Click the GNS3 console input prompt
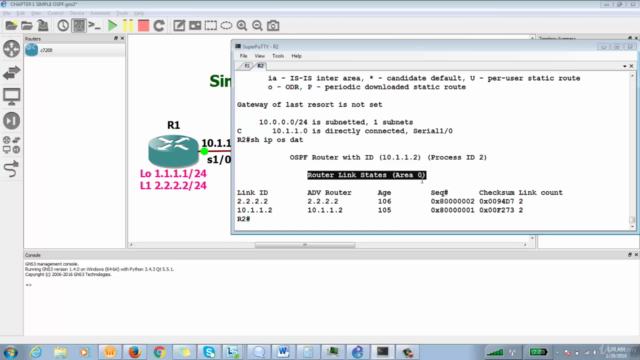The image size is (640, 360). (29, 285)
